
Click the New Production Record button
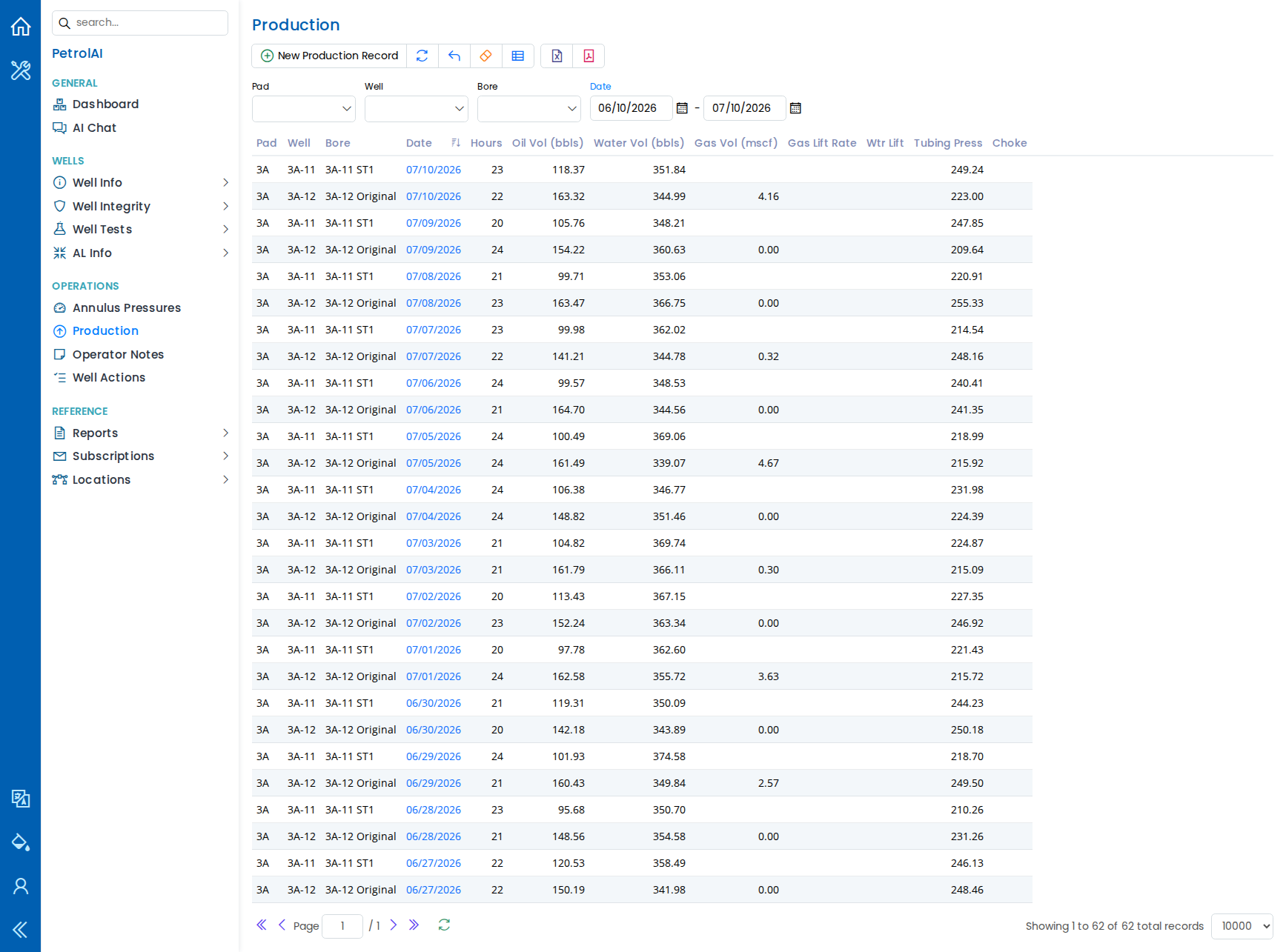click(329, 56)
